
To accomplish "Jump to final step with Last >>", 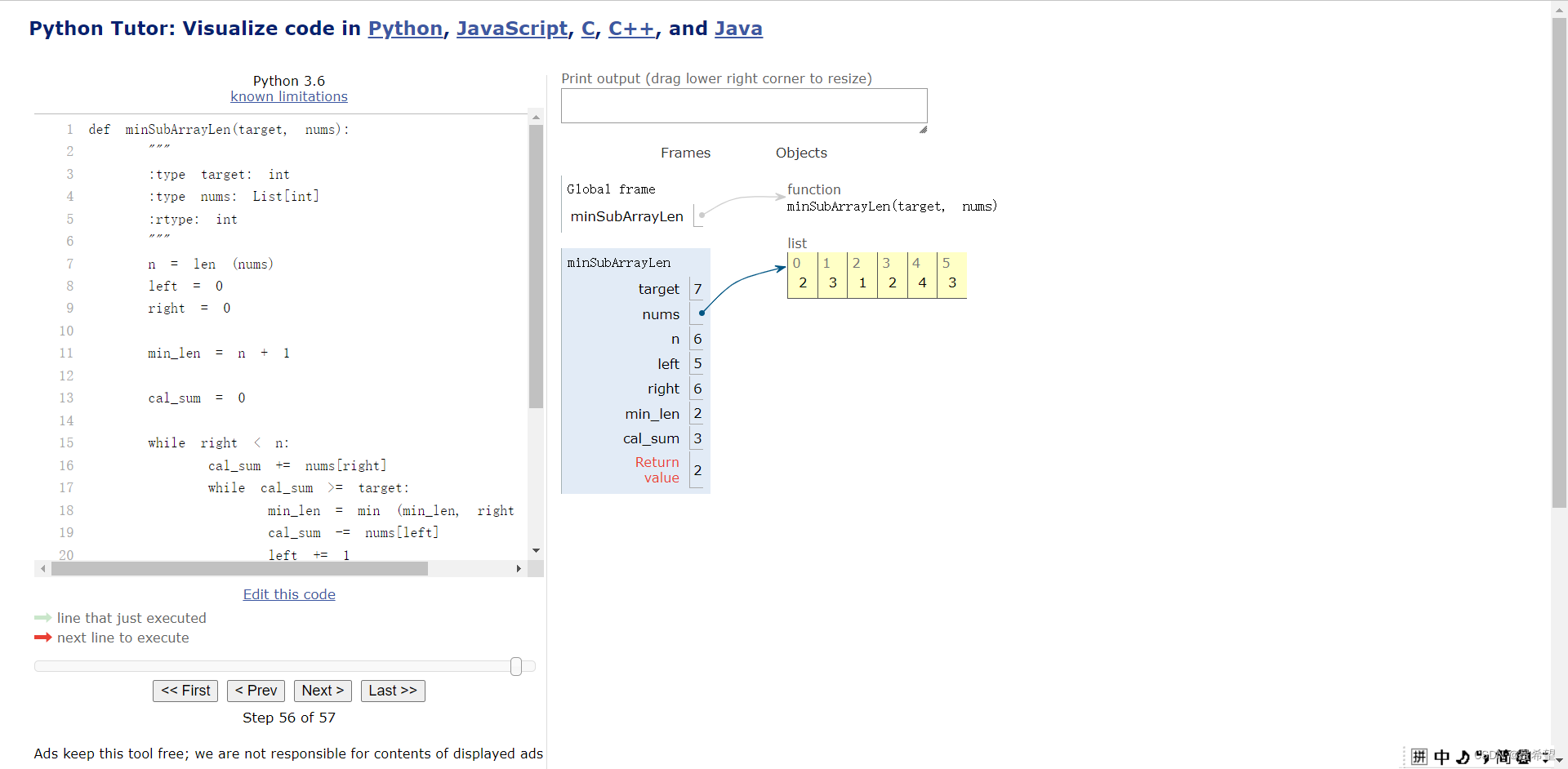I will (393, 691).
